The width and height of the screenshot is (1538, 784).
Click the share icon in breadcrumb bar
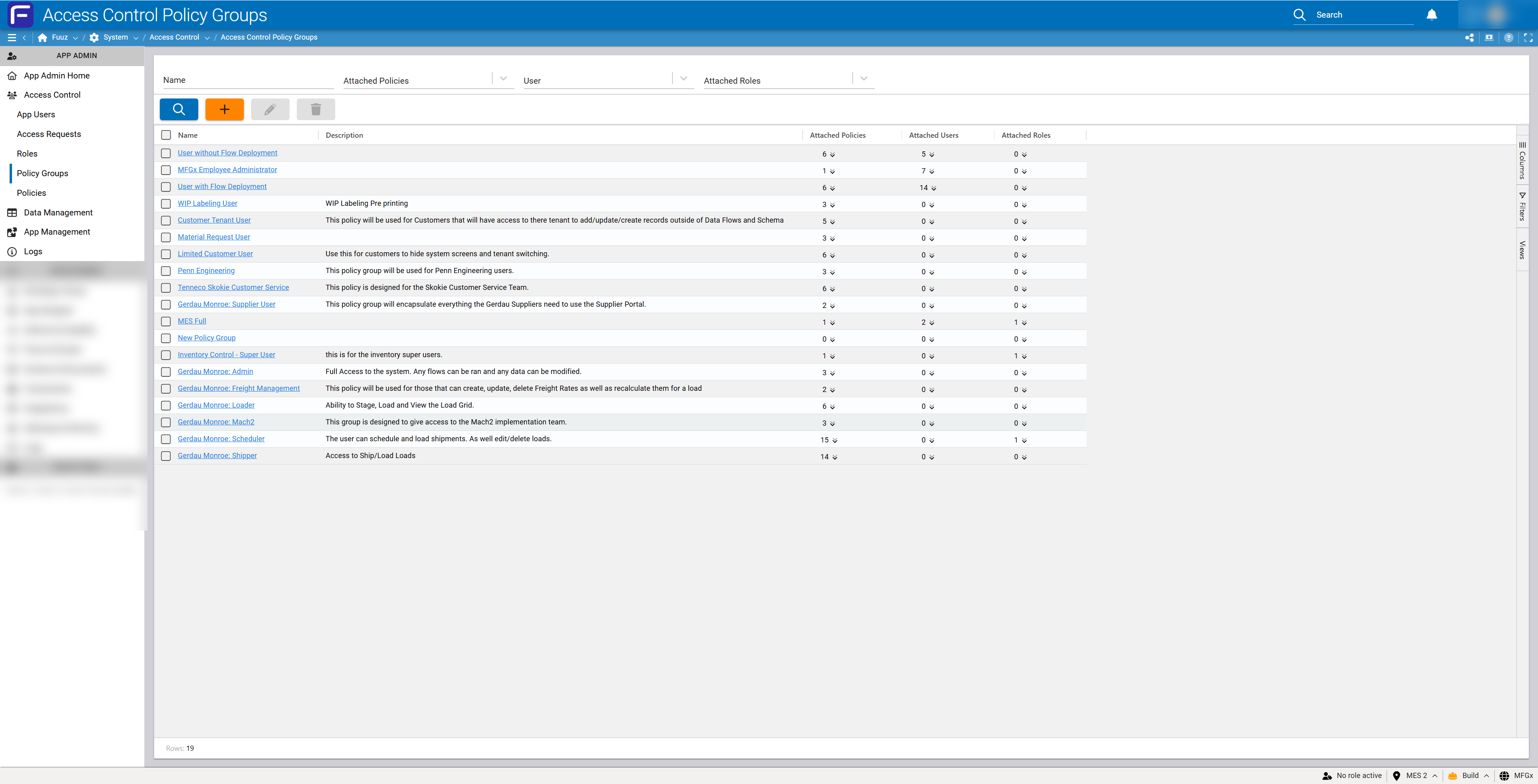(1470, 38)
